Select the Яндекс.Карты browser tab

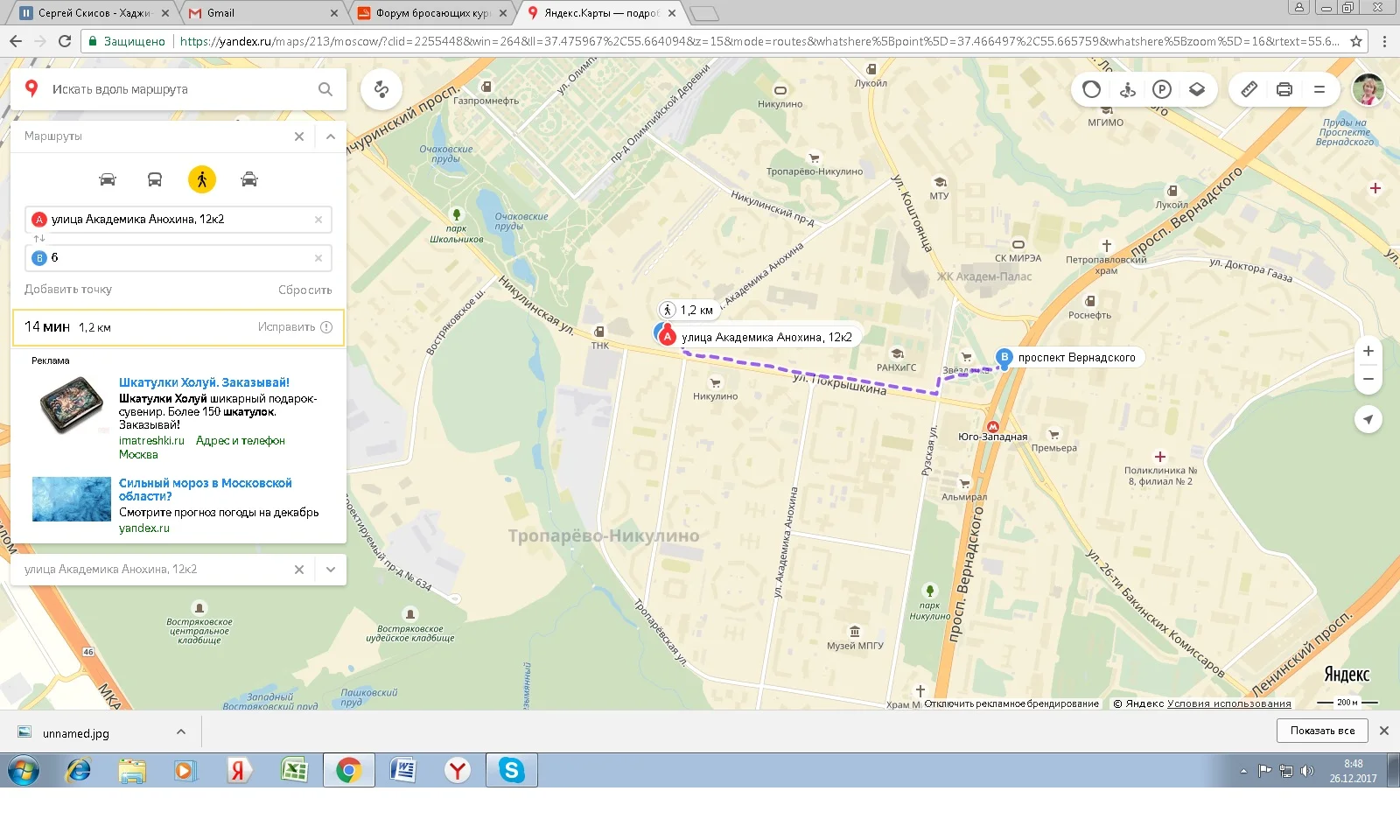pos(602,13)
